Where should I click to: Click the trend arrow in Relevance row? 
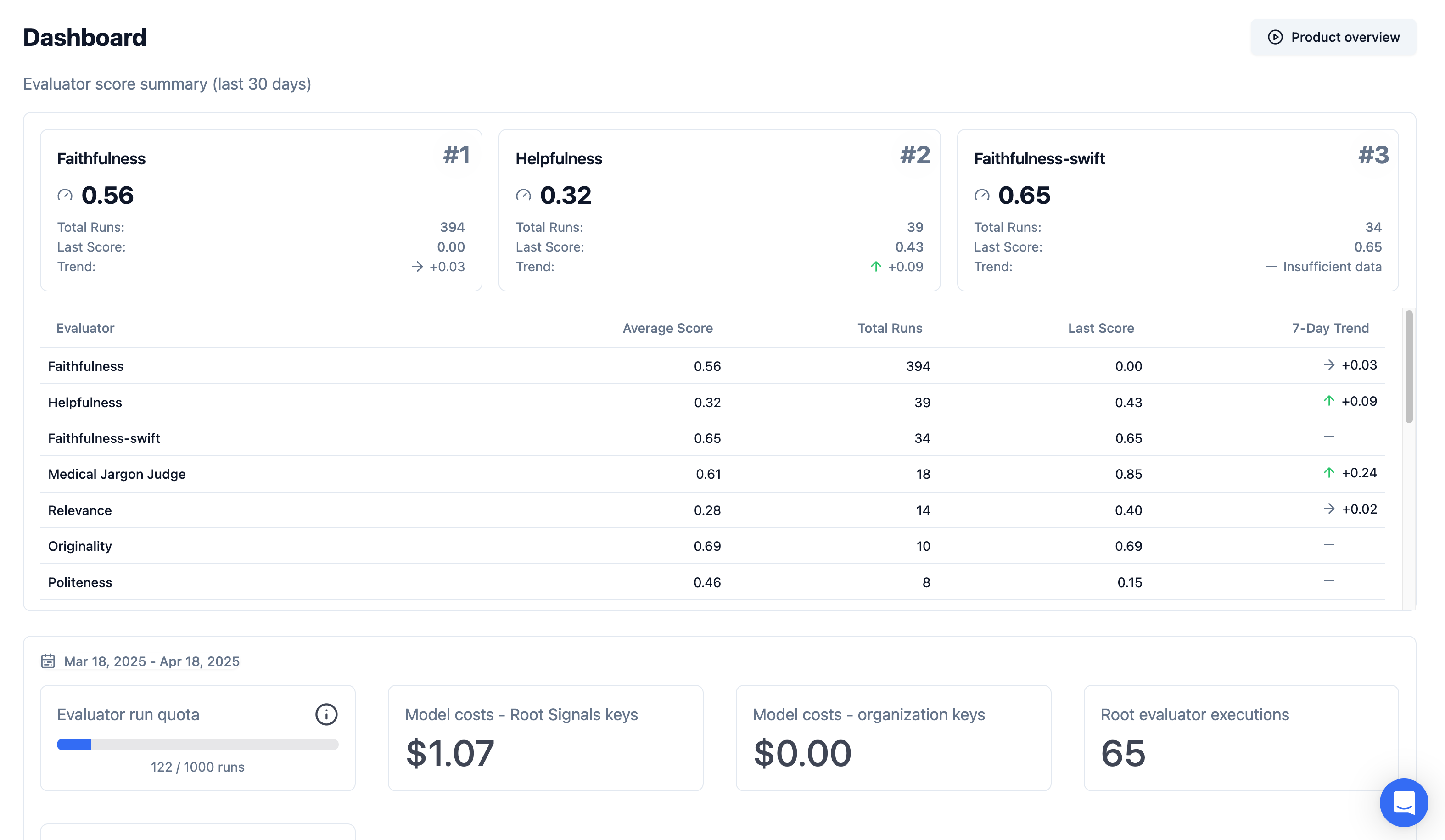(1328, 509)
